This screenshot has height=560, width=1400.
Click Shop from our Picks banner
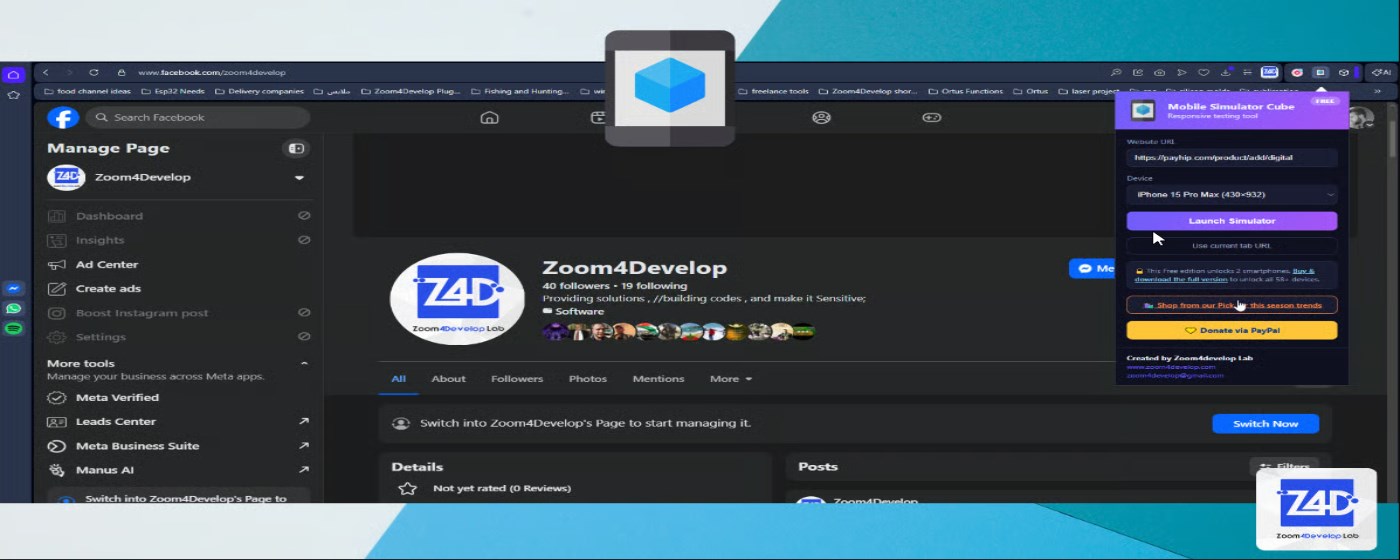[1231, 305]
